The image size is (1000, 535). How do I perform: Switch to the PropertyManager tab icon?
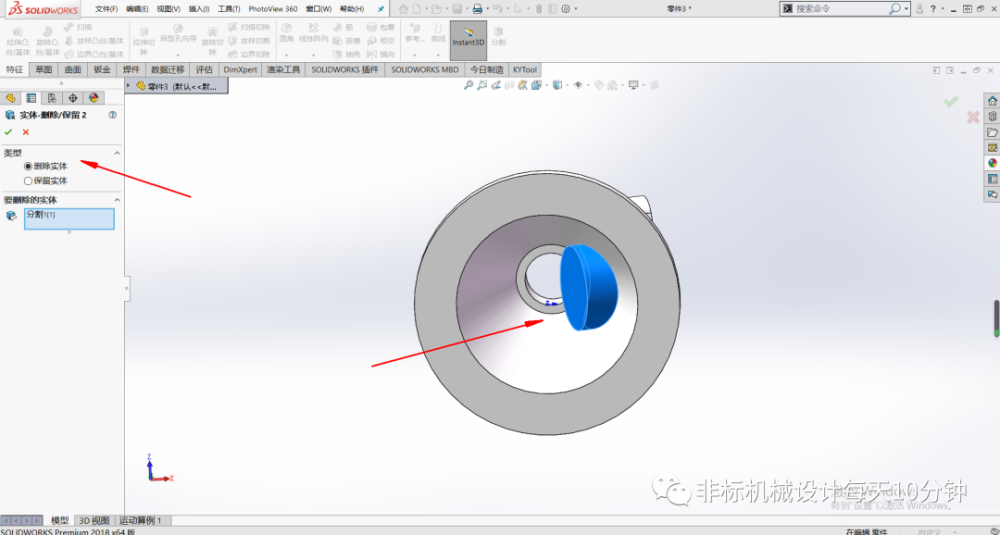click(31, 98)
